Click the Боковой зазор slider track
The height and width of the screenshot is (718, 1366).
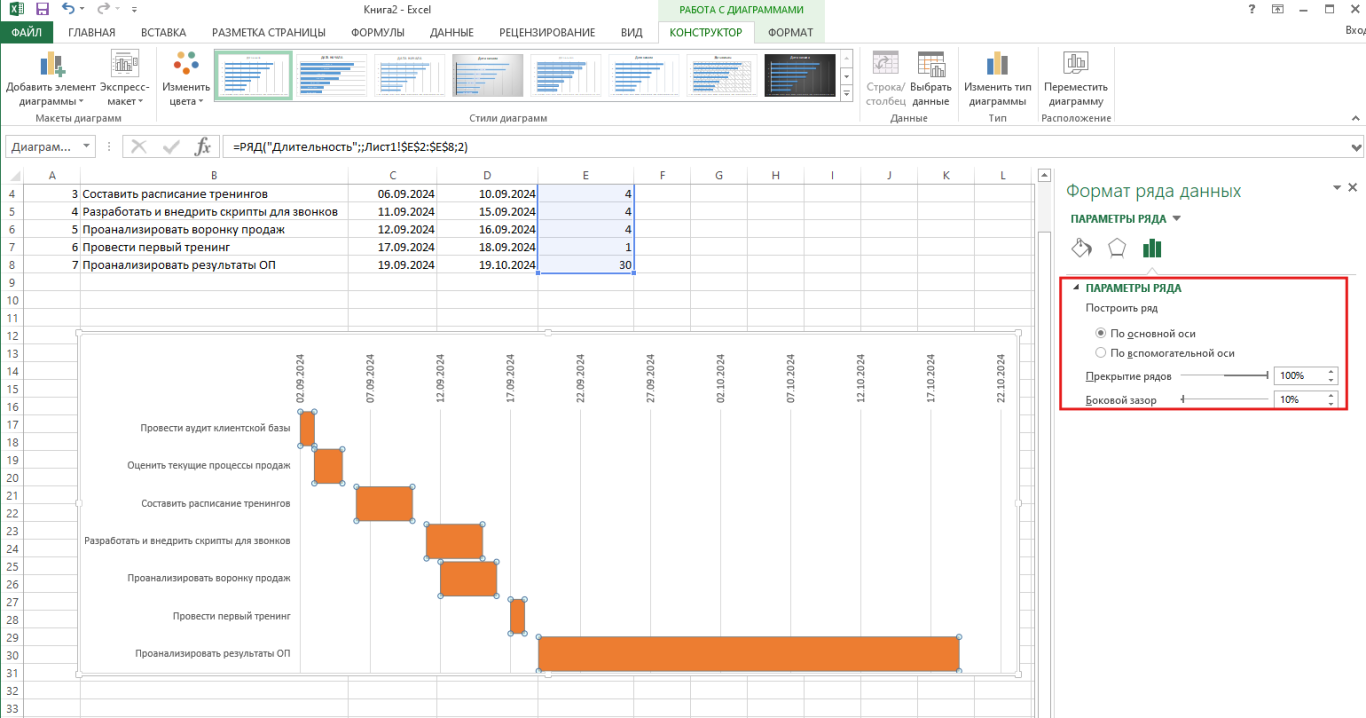(1225, 399)
